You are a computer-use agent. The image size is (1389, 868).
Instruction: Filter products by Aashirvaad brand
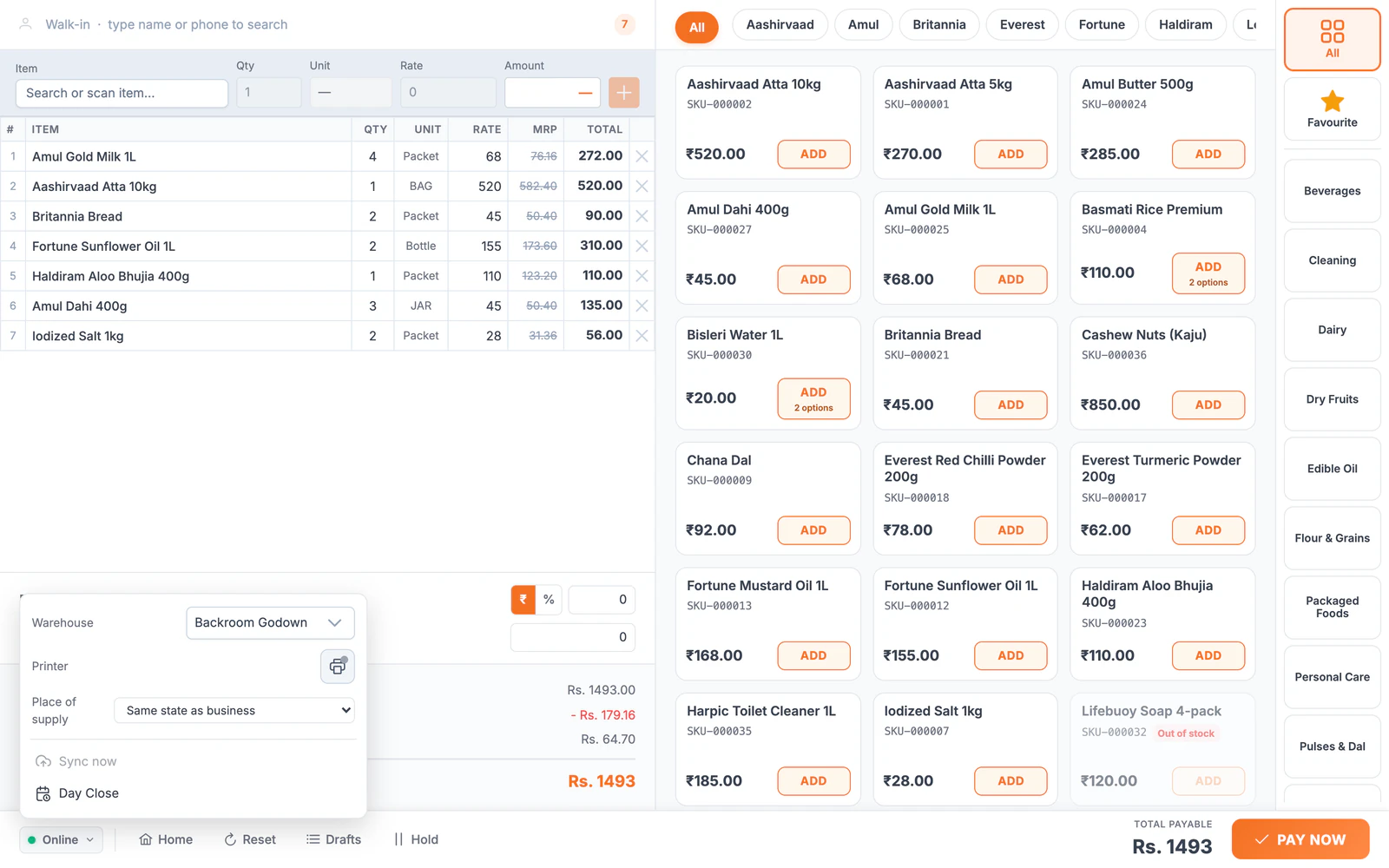[x=780, y=25]
